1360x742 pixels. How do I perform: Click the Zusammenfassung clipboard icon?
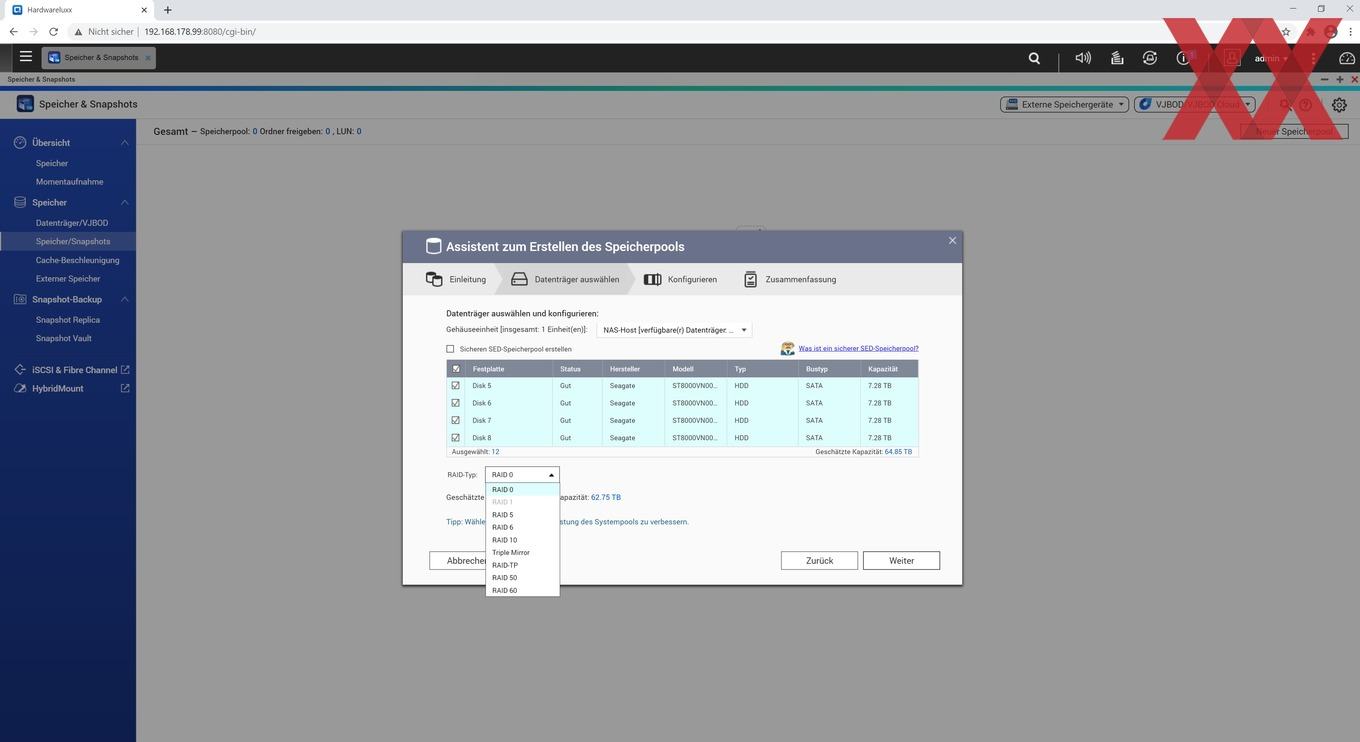[750, 279]
